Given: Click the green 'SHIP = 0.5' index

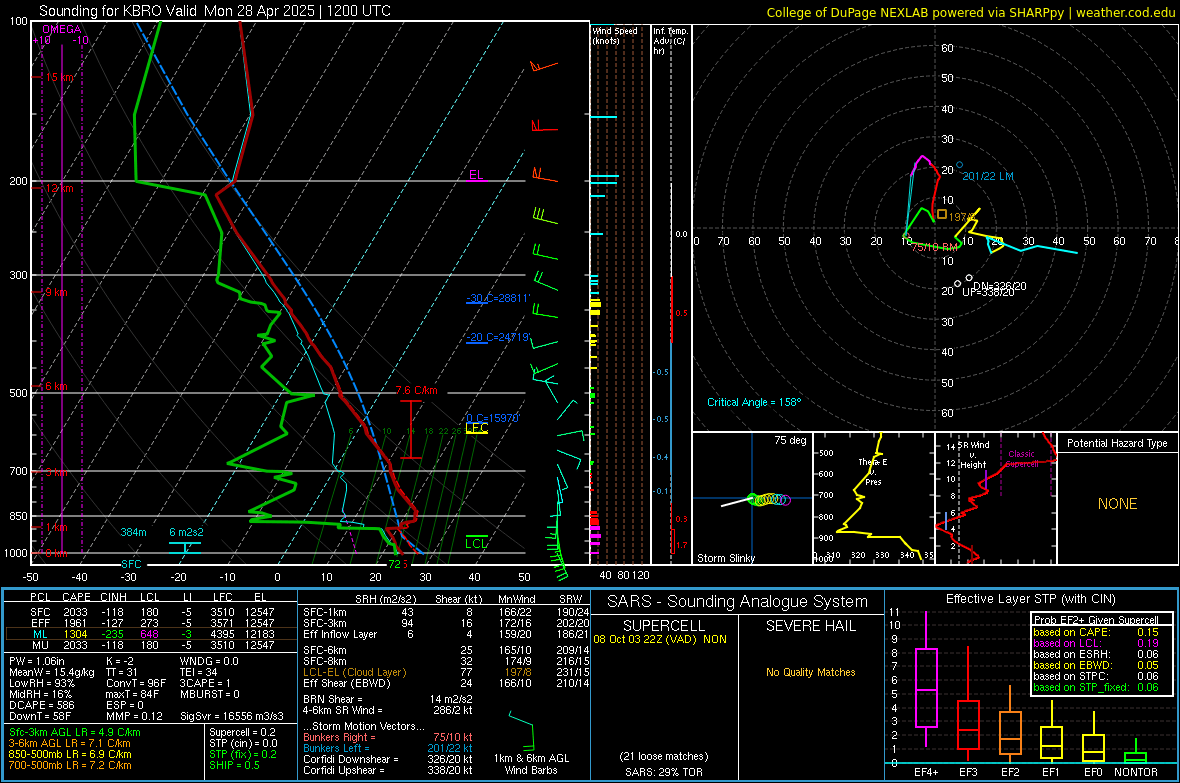Looking at the screenshot, I should click(234, 765).
